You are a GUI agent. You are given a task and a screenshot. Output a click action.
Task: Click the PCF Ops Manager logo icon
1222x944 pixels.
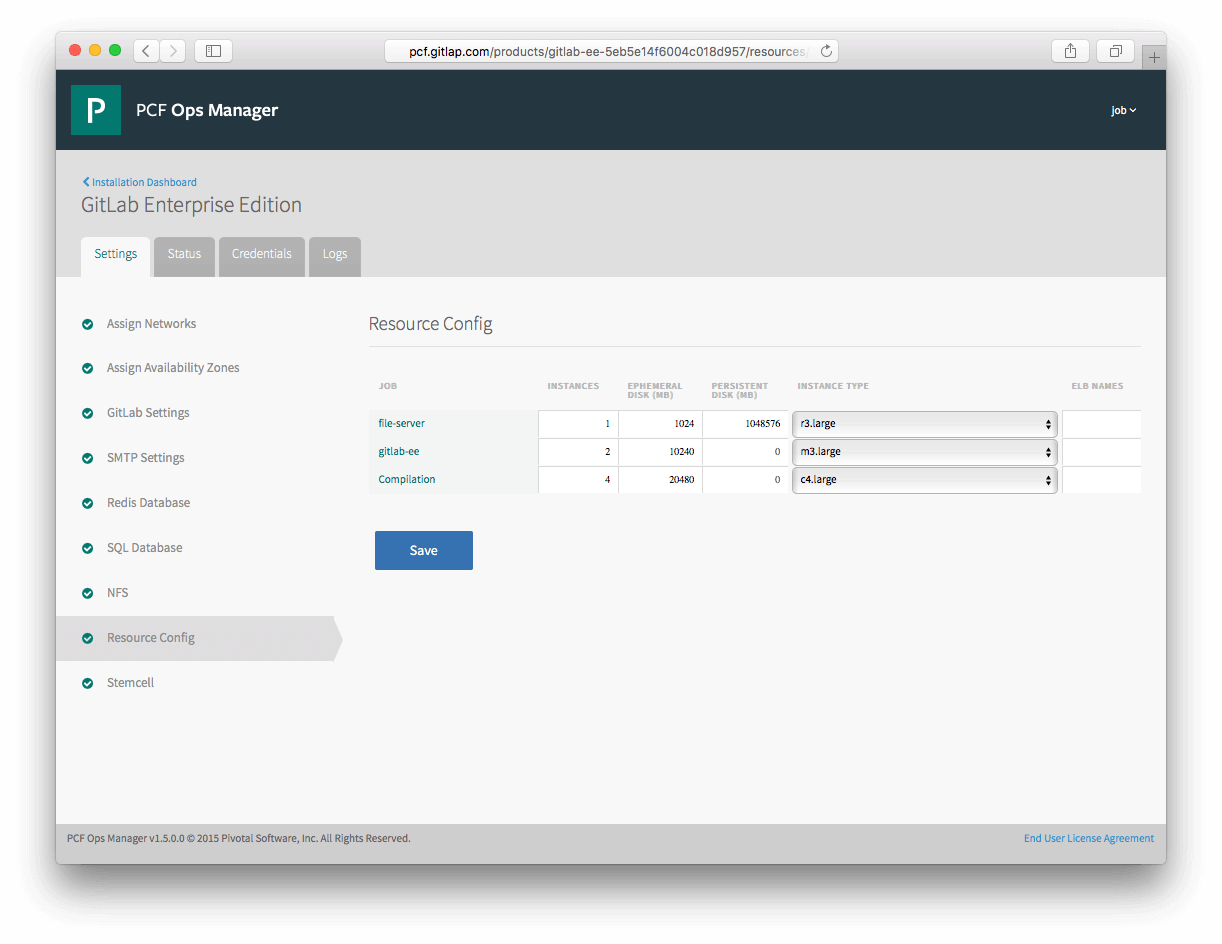pos(96,110)
